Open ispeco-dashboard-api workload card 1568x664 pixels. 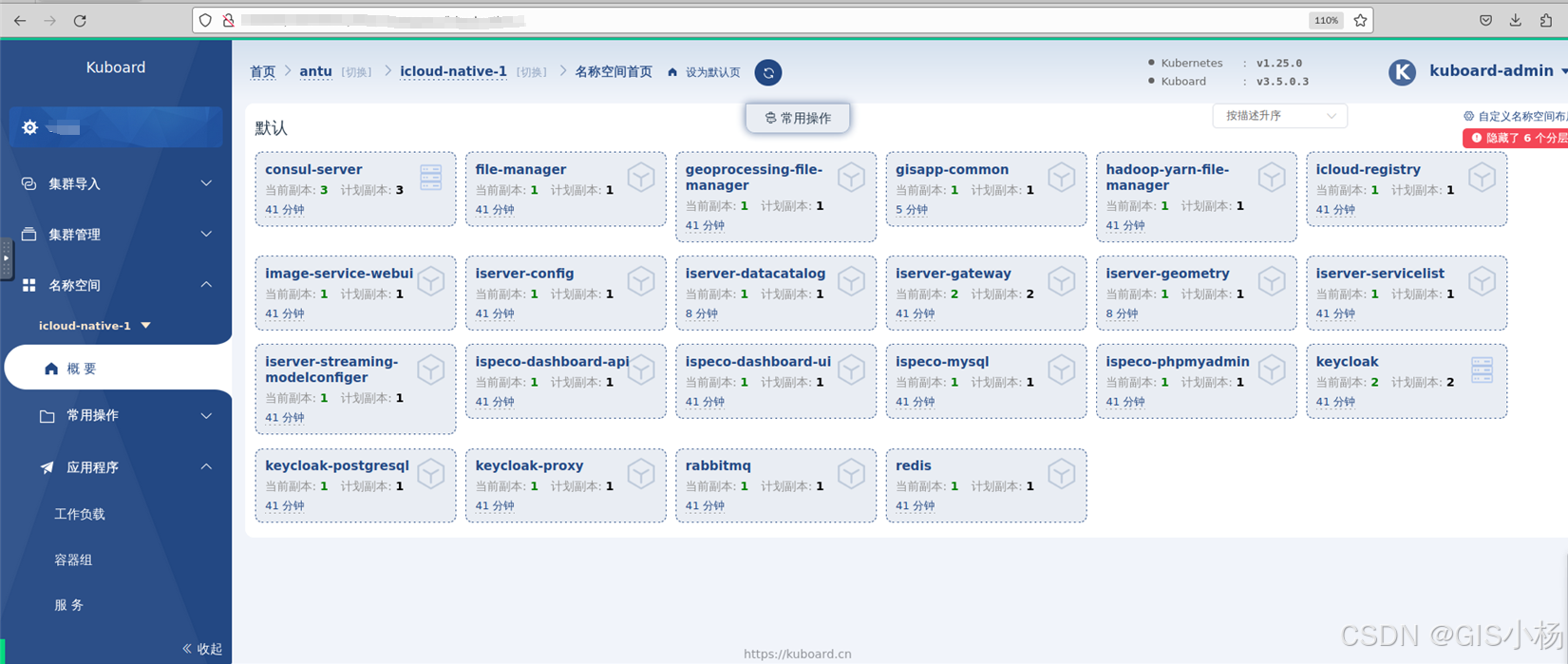(566, 381)
